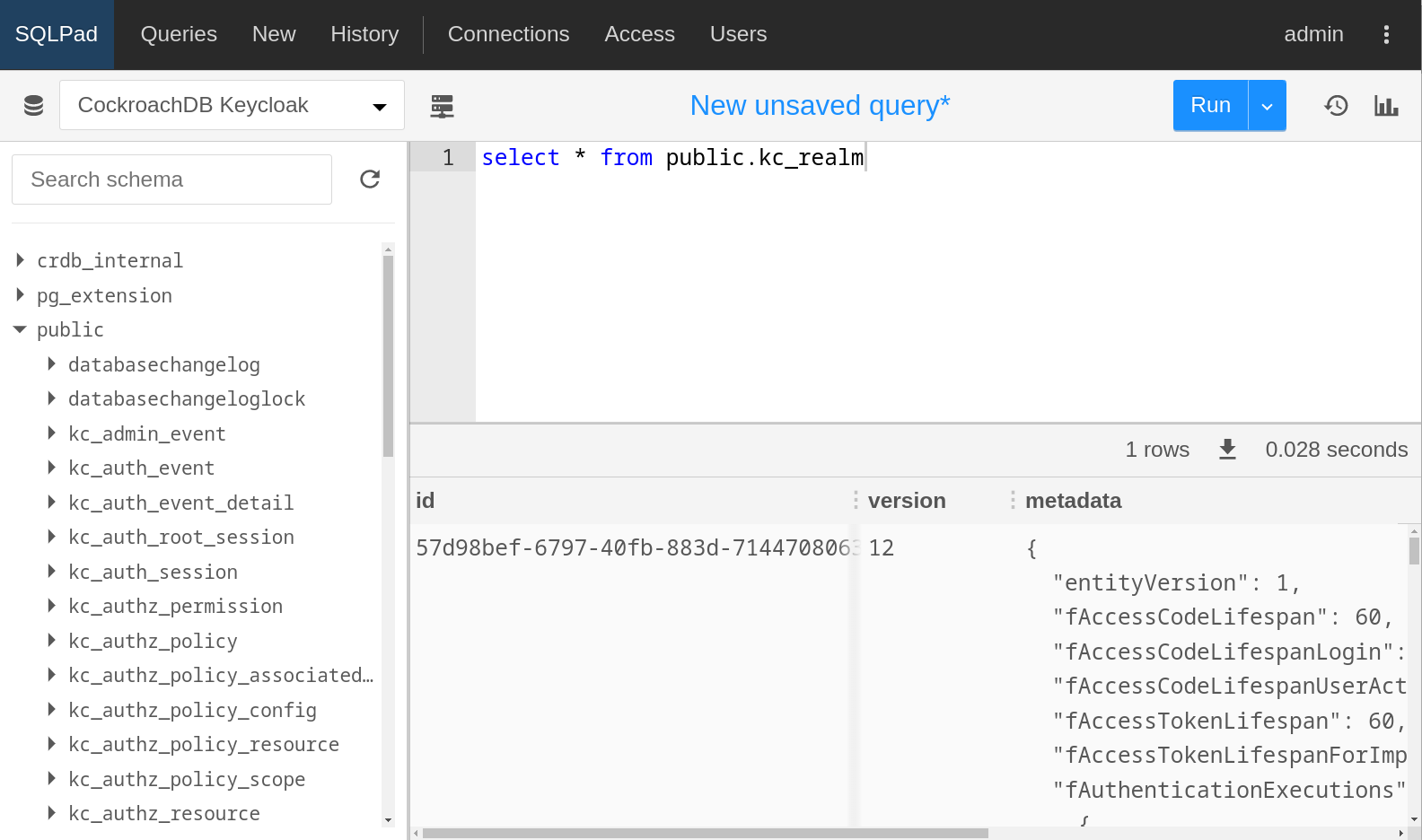Click the '0.028 seconds' timing text
The height and width of the screenshot is (840, 1422).
1336,450
